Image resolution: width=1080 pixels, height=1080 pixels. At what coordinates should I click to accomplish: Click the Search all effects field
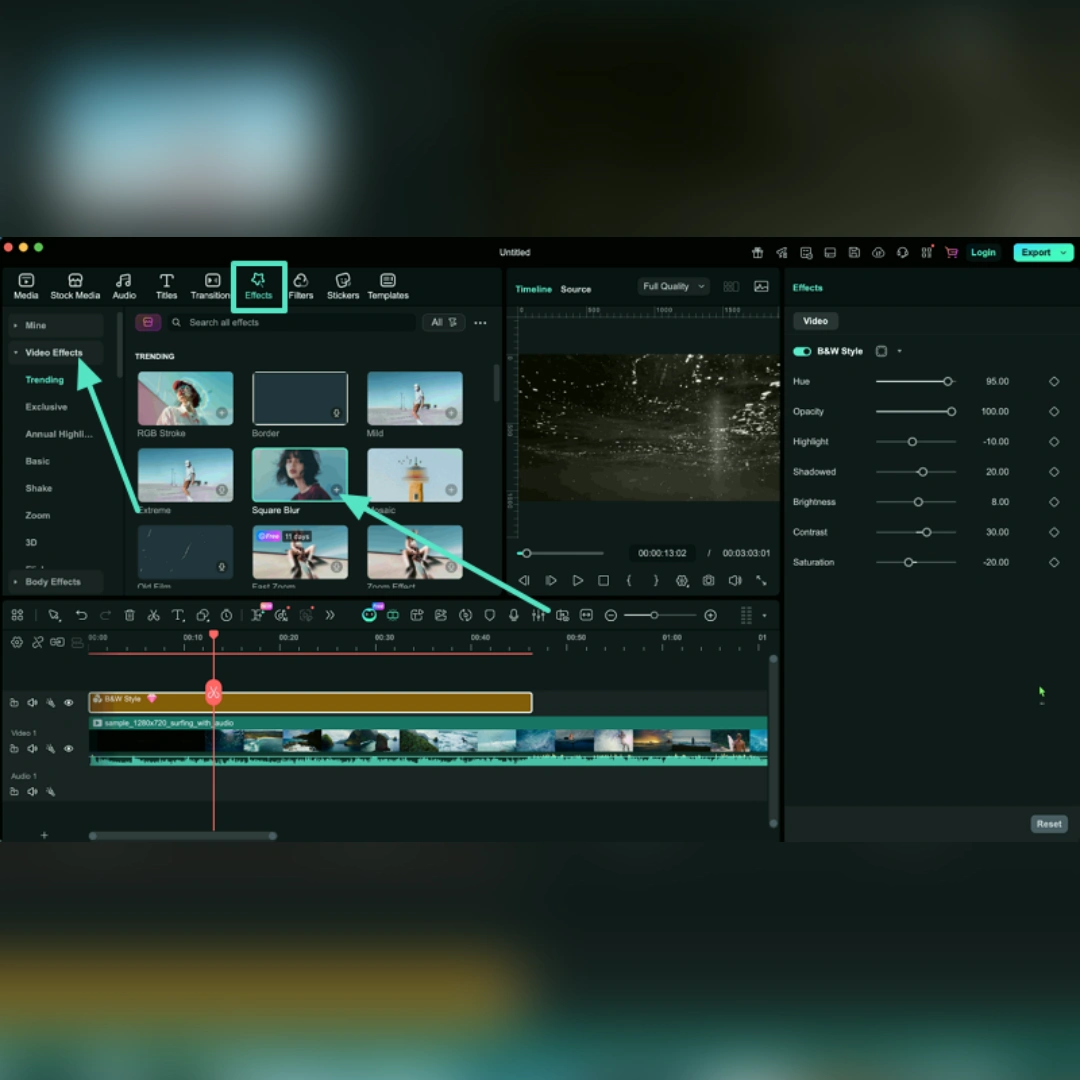coord(292,322)
